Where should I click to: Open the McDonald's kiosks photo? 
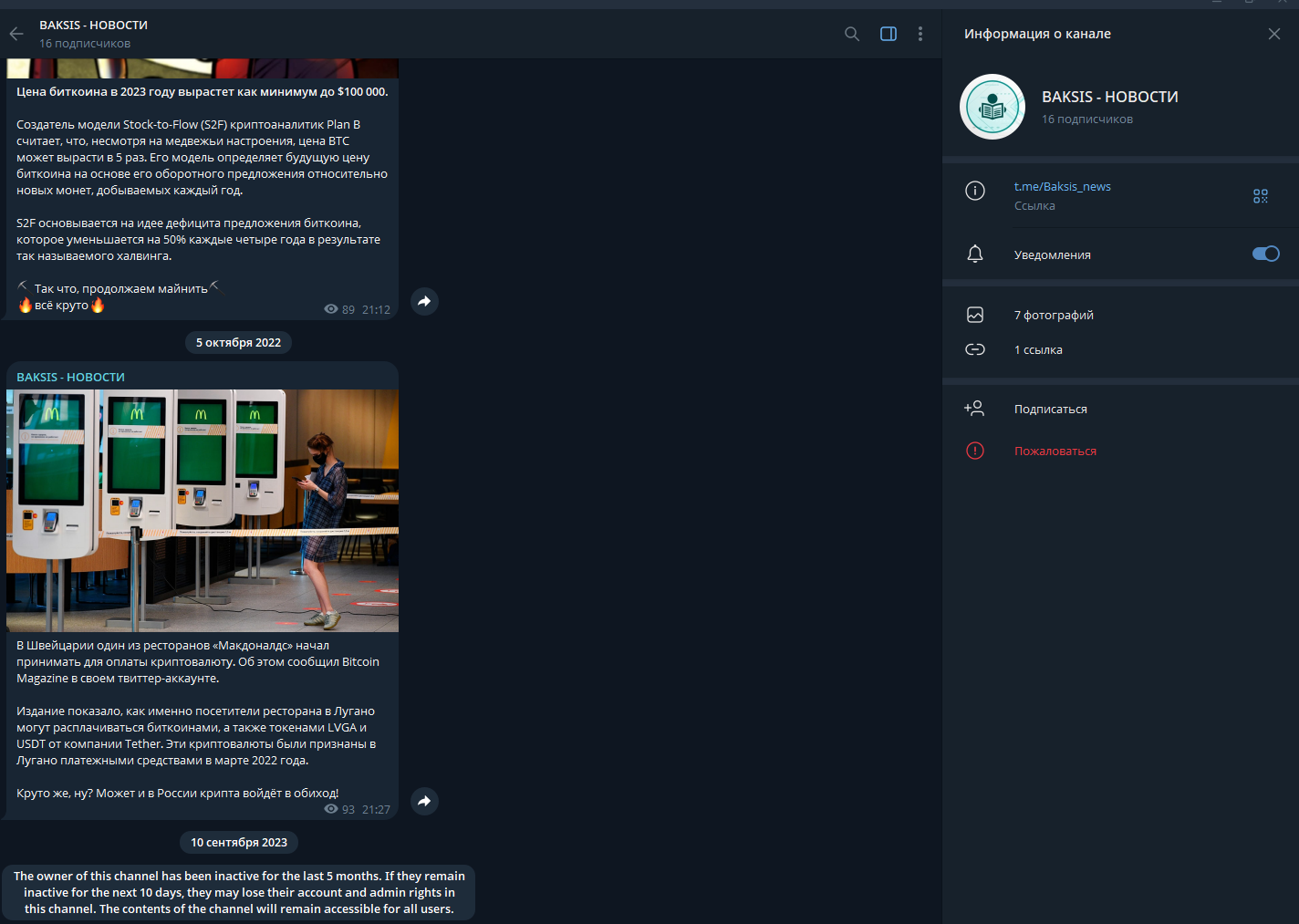[x=203, y=511]
